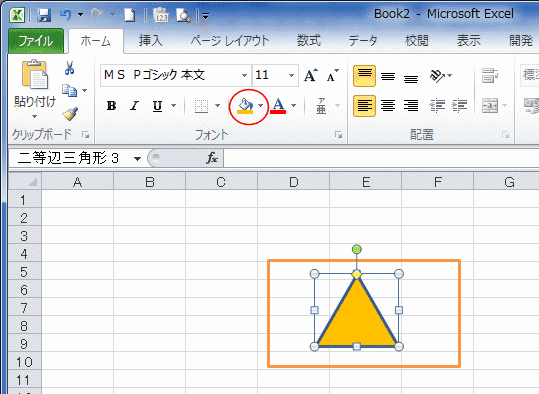Screen dimensions: 539x394
Task: Click the Excel application icon in title bar
Action: pyautogui.click(x=16, y=15)
